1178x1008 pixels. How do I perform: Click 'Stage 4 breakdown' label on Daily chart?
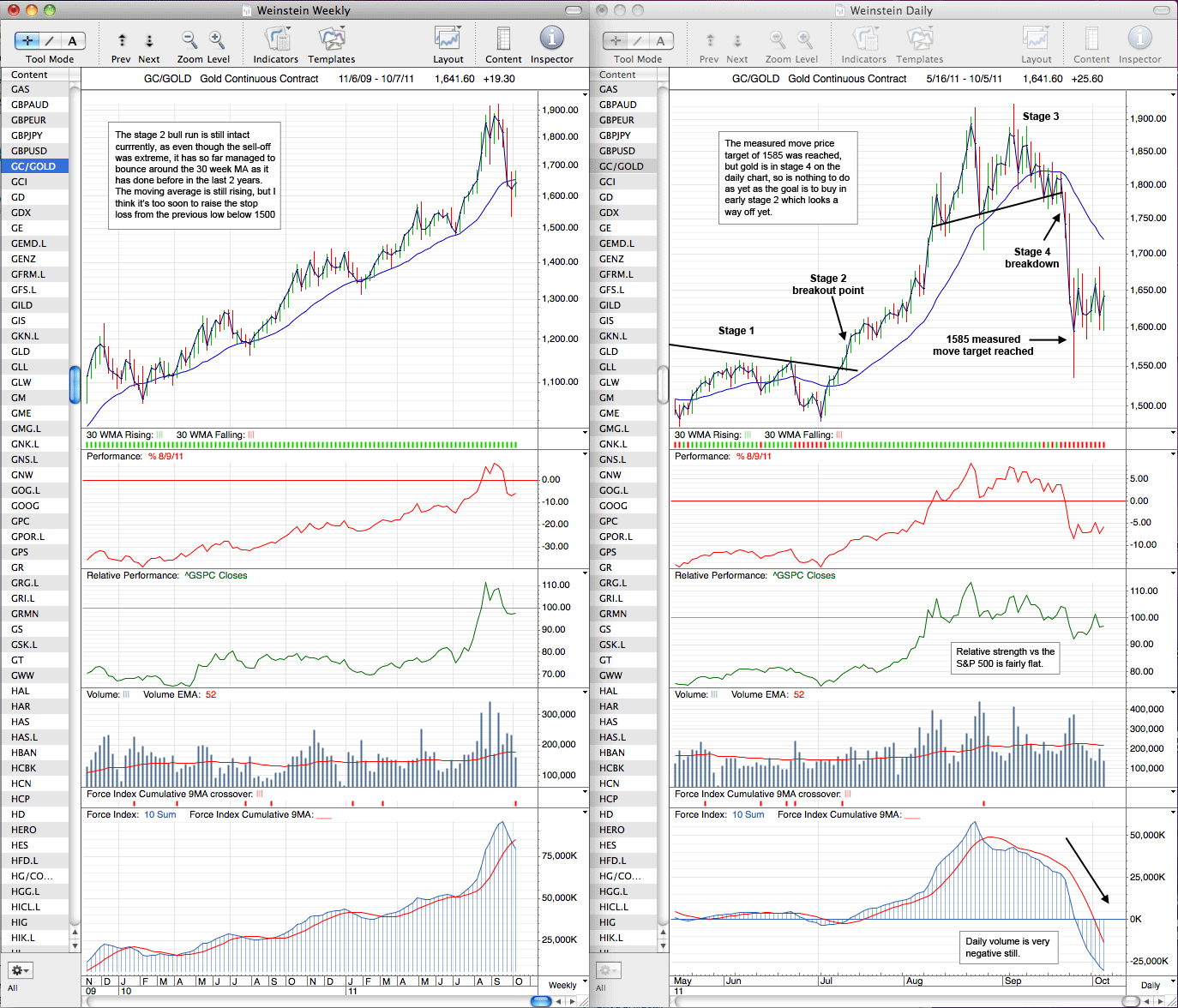point(1032,258)
